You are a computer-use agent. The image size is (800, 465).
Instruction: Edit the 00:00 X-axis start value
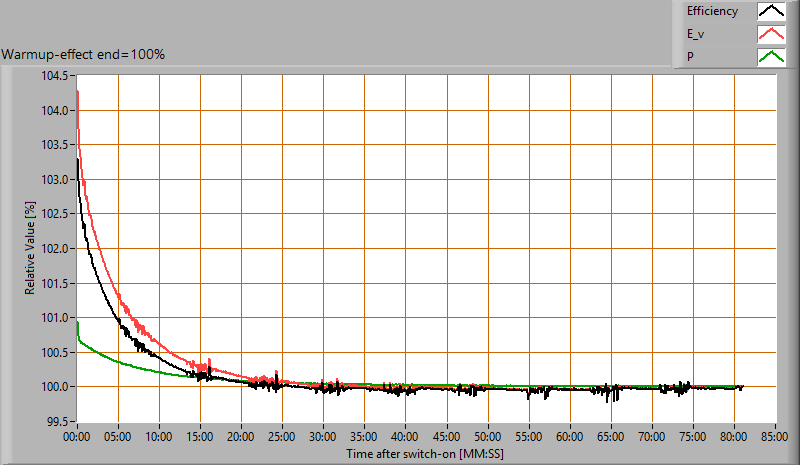[x=77, y=437]
